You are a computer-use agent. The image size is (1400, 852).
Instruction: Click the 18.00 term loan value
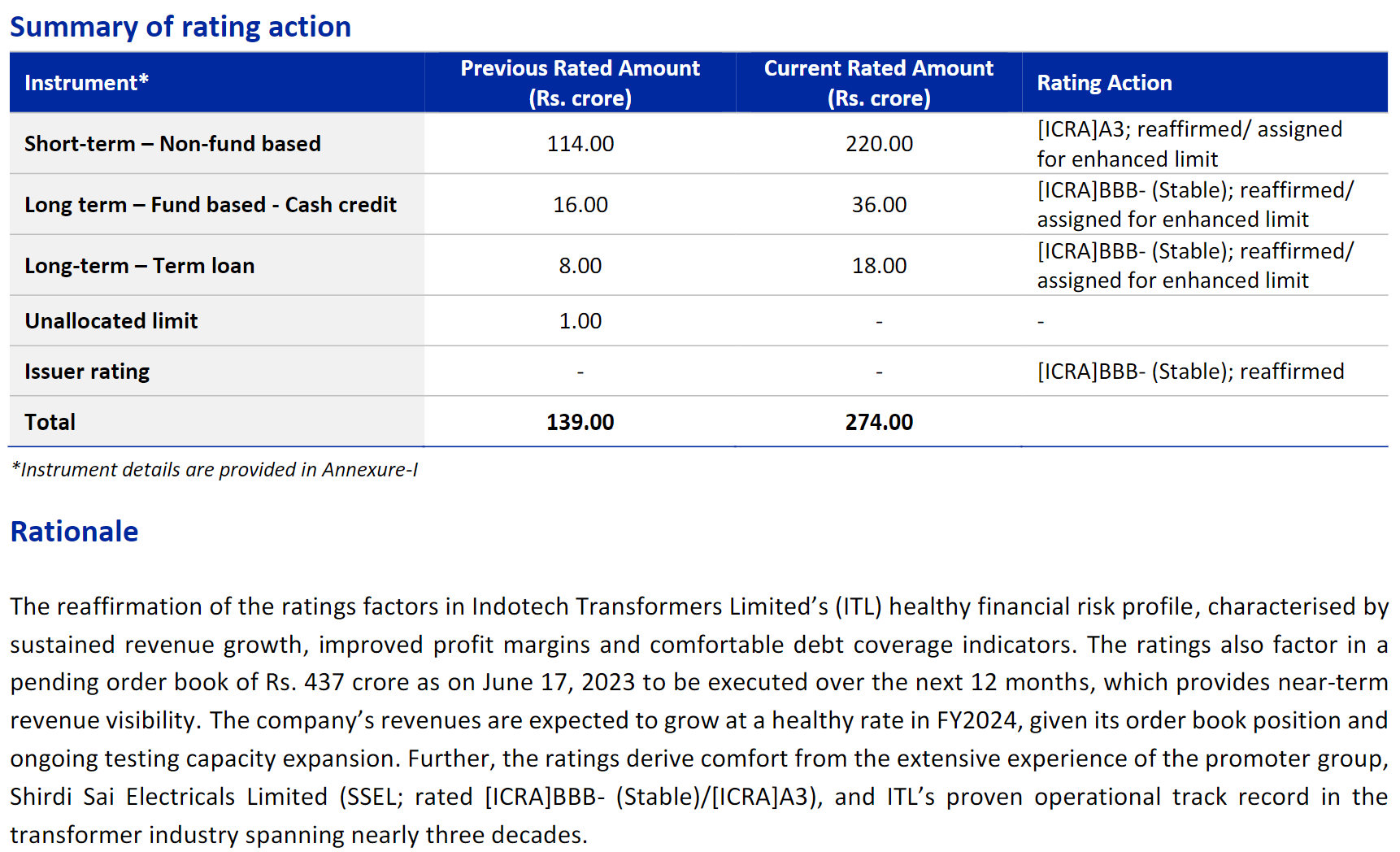point(879,266)
